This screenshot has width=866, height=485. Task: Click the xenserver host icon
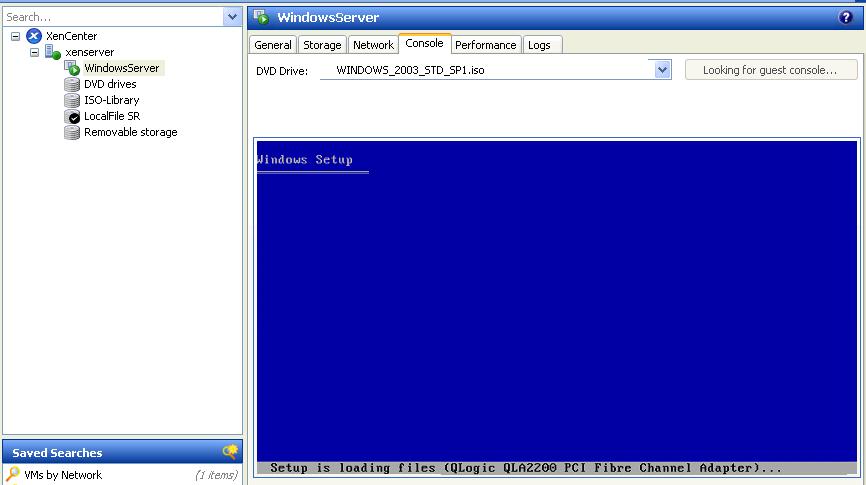53,52
